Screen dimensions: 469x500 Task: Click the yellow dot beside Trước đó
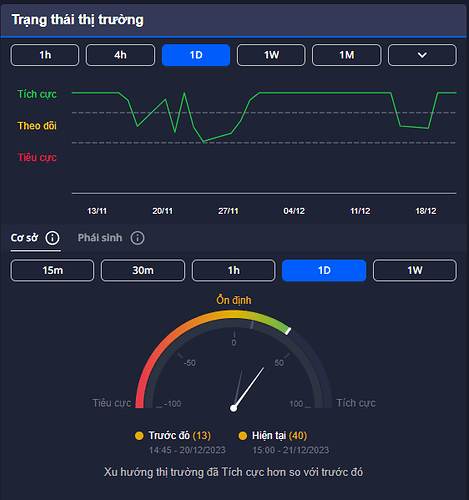[139, 436]
